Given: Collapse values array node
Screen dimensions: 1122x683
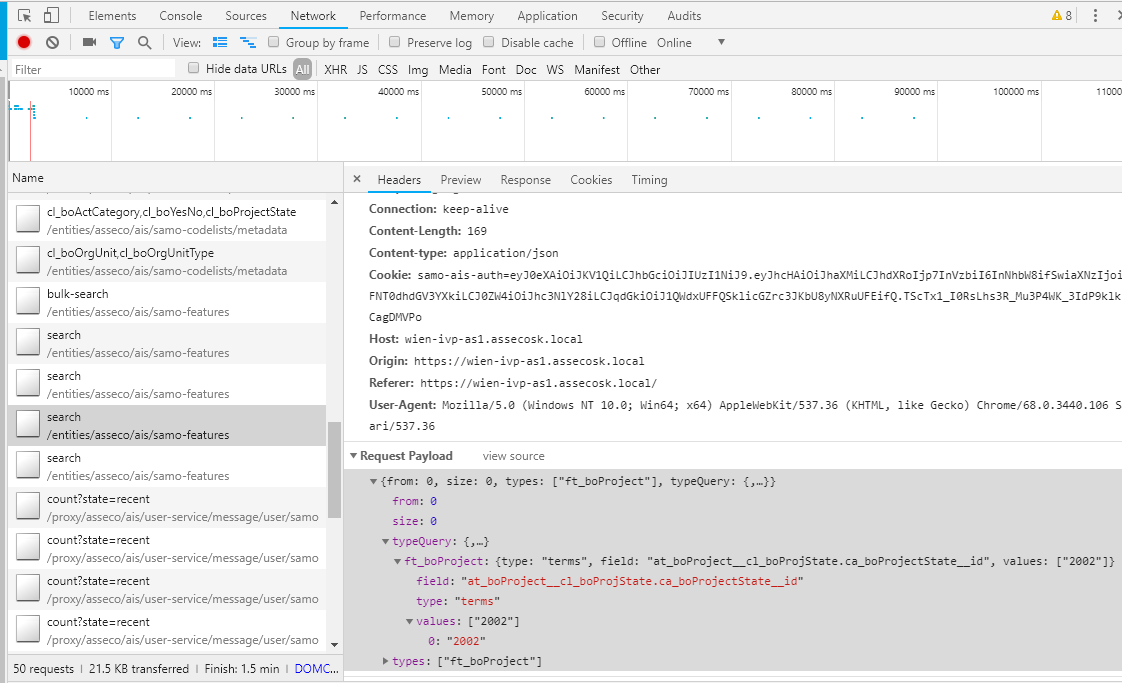Looking at the screenshot, I should (409, 622).
